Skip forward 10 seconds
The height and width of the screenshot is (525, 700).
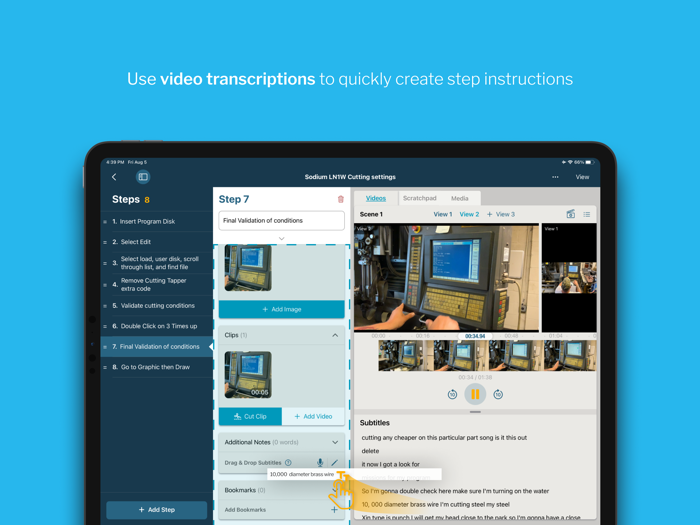tap(498, 394)
